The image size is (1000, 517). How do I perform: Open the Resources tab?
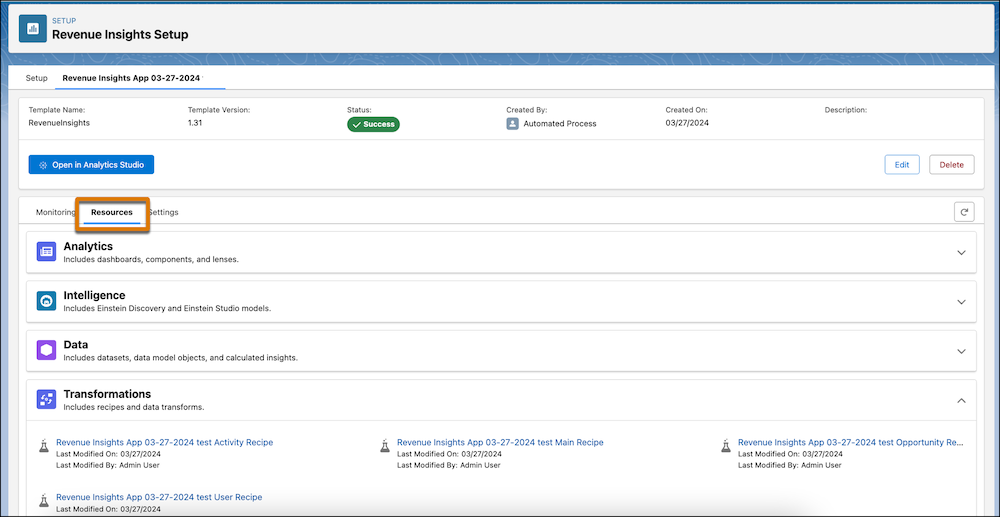click(x=112, y=212)
